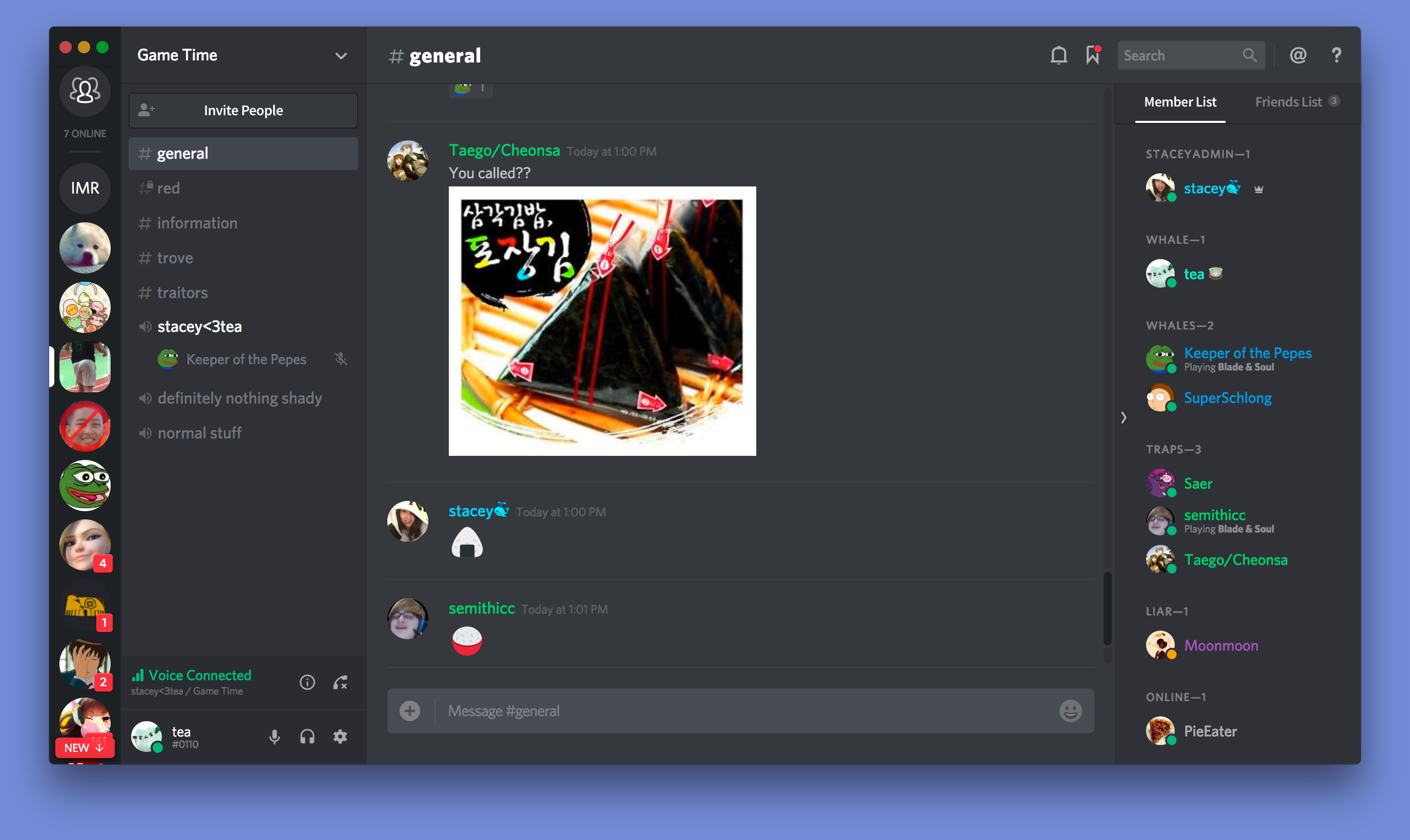This screenshot has width=1410, height=840.
Task: Click the help question mark icon
Action: pos(1337,55)
